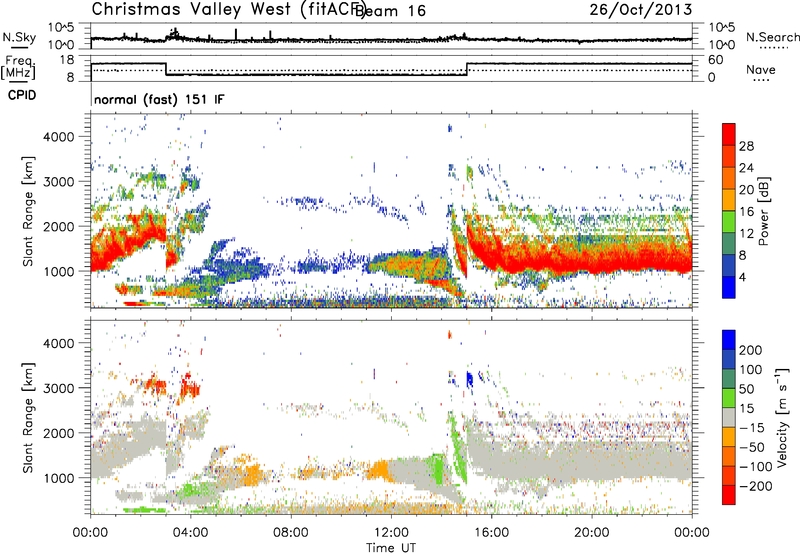Viewport: 800px width, 554px height.
Task: Click the blue bottom segment of the power colorbar
Action: [729, 287]
